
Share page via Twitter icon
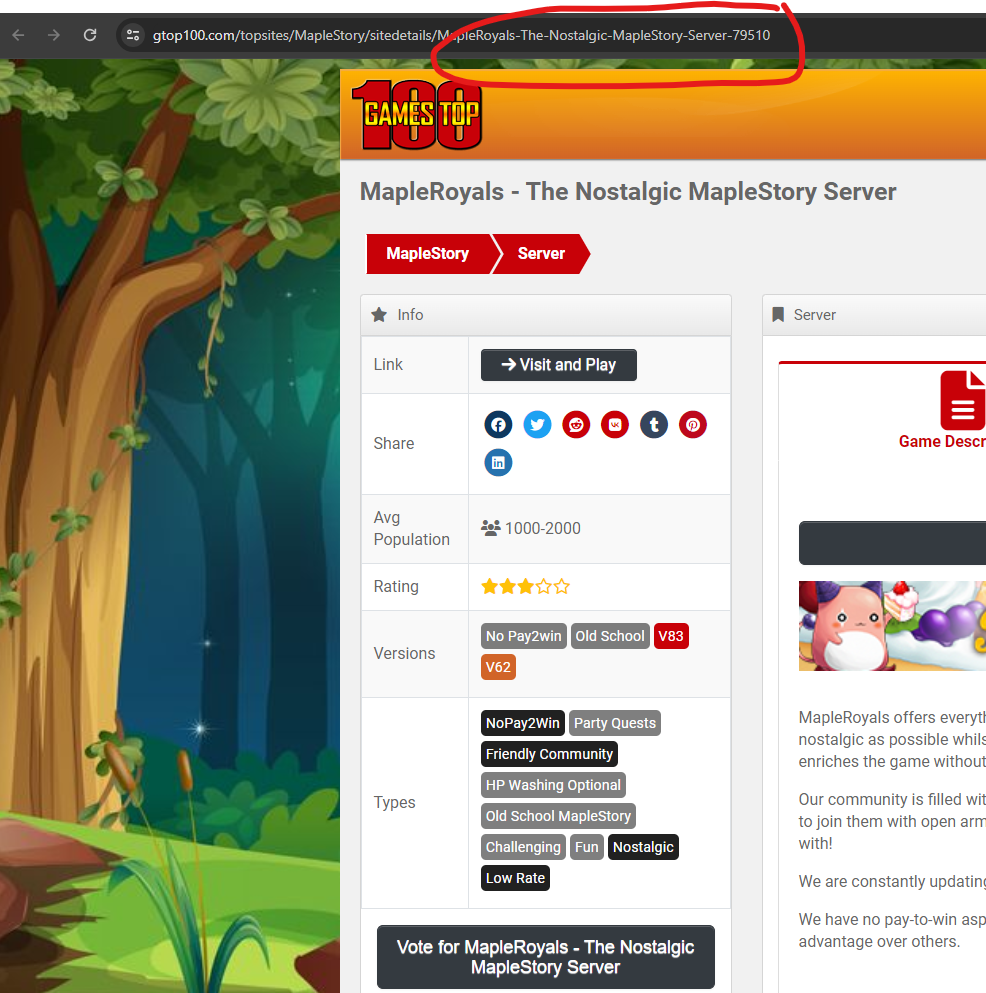tap(537, 425)
